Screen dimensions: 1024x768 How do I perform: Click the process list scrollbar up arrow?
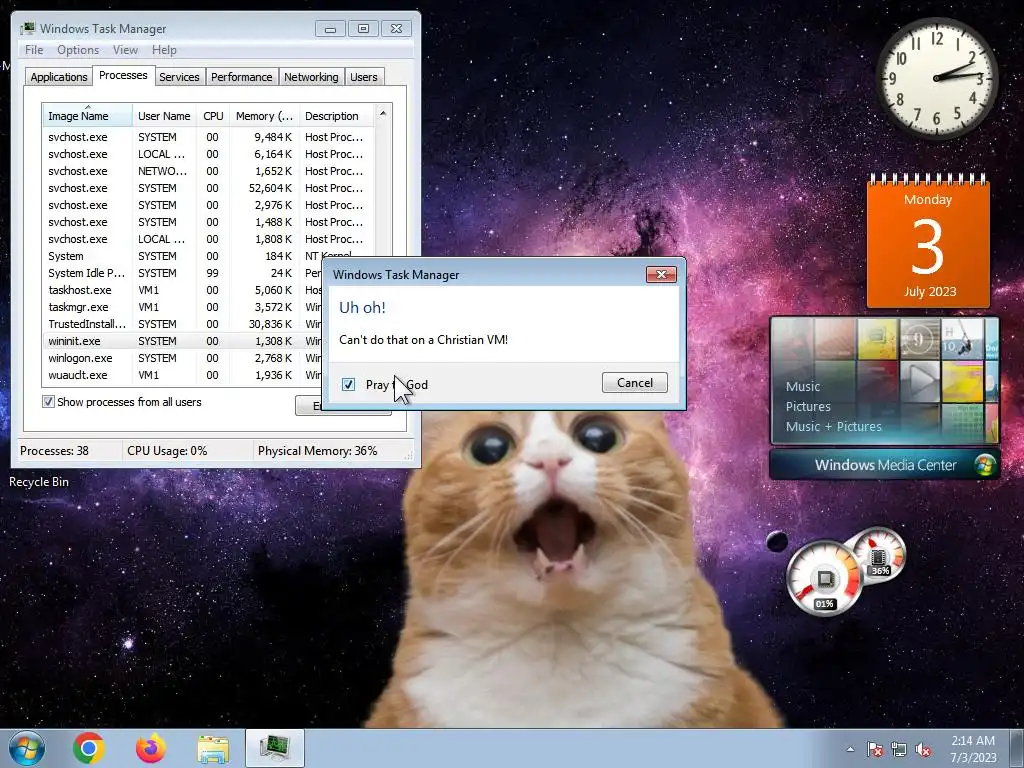pyautogui.click(x=383, y=114)
